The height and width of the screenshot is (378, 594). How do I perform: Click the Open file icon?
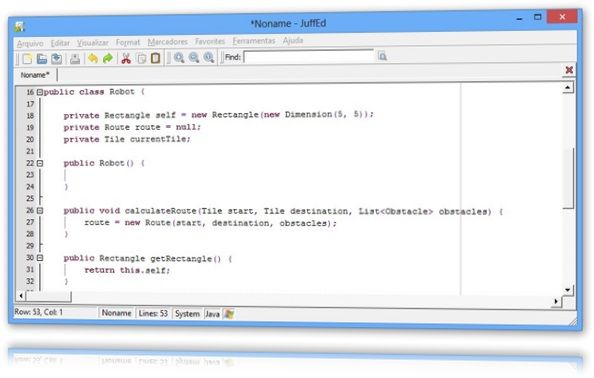click(42, 59)
